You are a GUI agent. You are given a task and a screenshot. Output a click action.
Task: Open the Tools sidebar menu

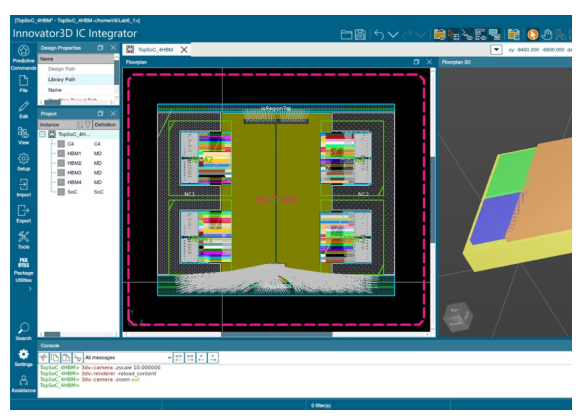[x=23, y=240]
